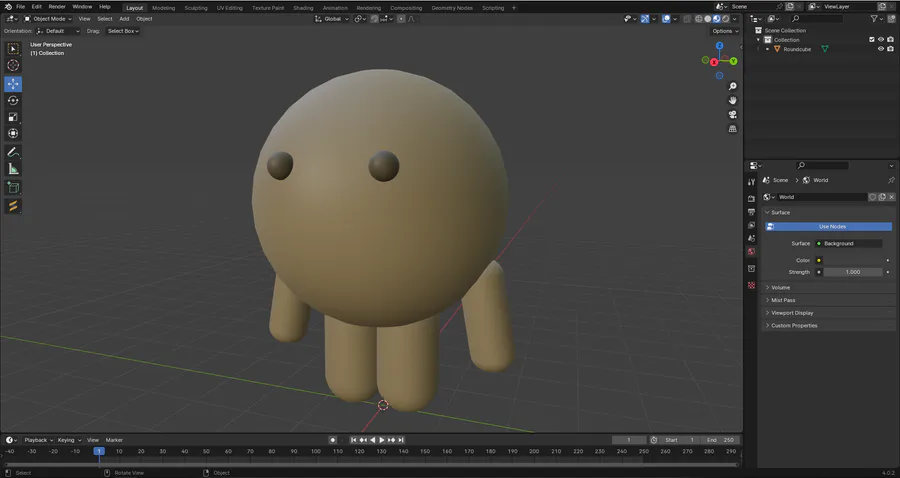Toggle X-ray mode
The height and width of the screenshot is (478, 900).
click(x=687, y=19)
